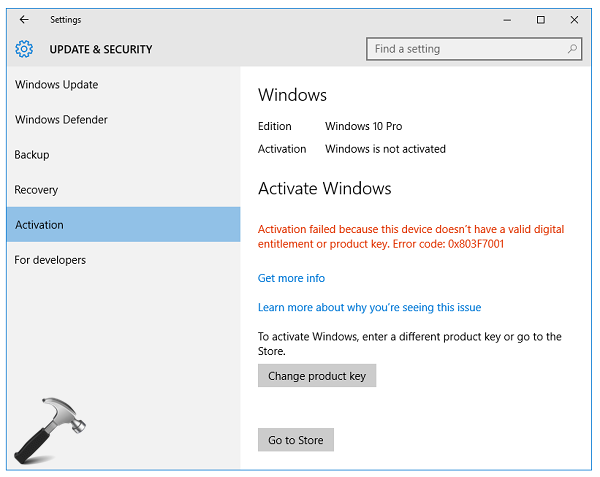Click the Update & Security gear icon
This screenshot has width=600, height=477.
(x=24, y=49)
